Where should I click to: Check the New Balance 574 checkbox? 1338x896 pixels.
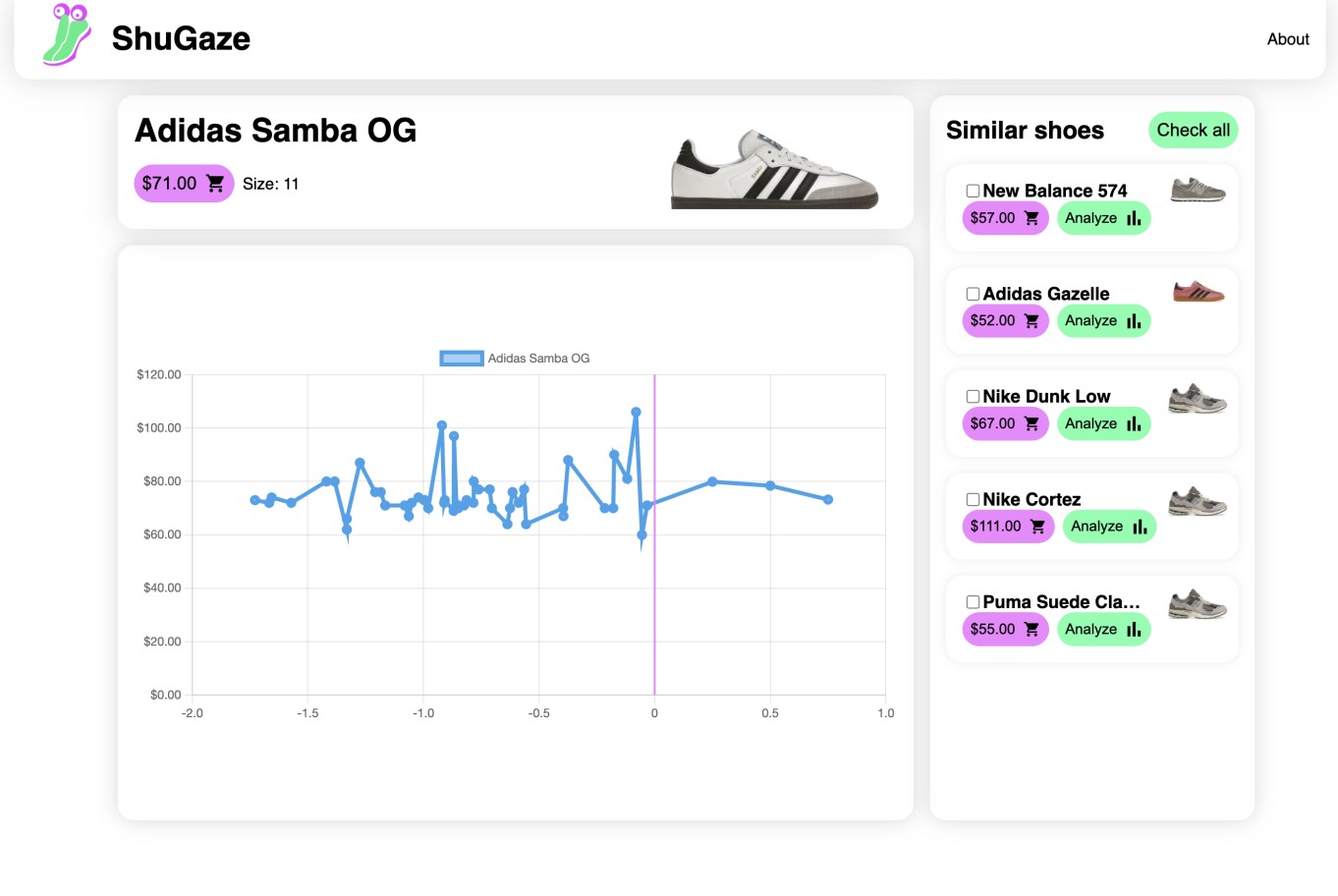tap(973, 191)
